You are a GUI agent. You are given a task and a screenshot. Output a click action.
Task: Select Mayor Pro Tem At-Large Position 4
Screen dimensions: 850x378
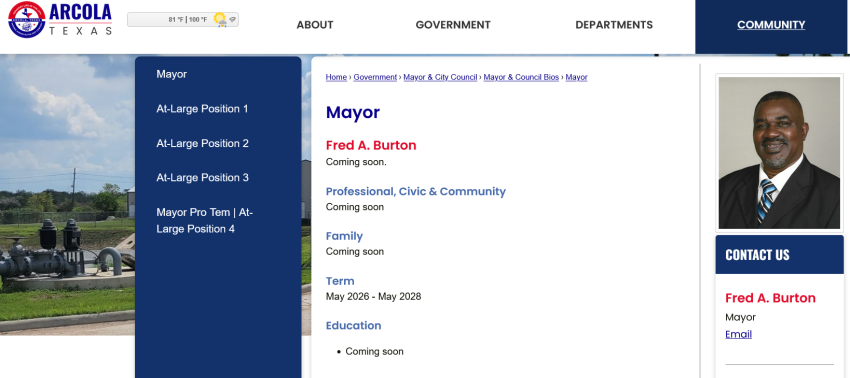click(x=204, y=221)
